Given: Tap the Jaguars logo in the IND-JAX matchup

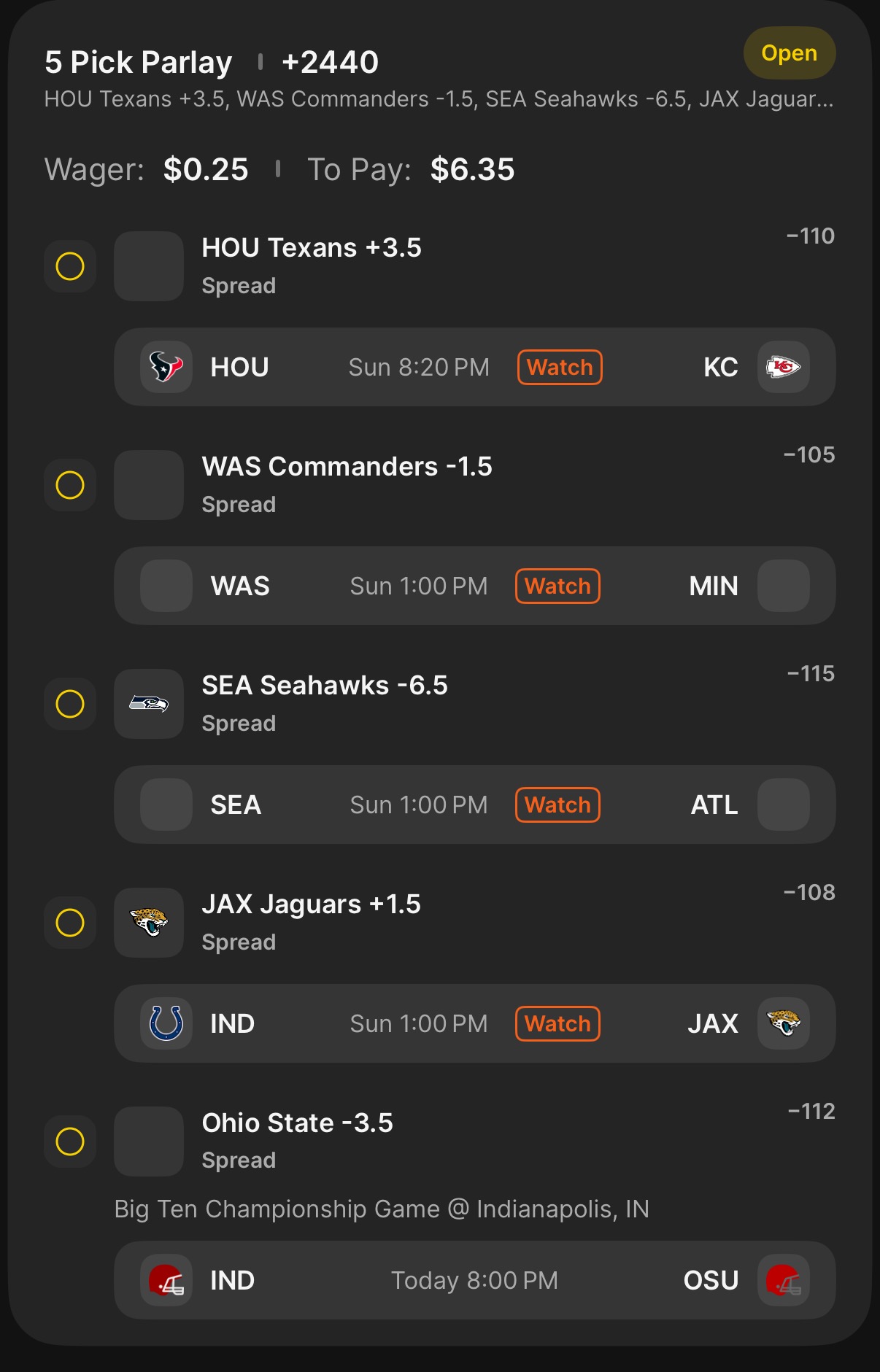Looking at the screenshot, I should tap(783, 1023).
